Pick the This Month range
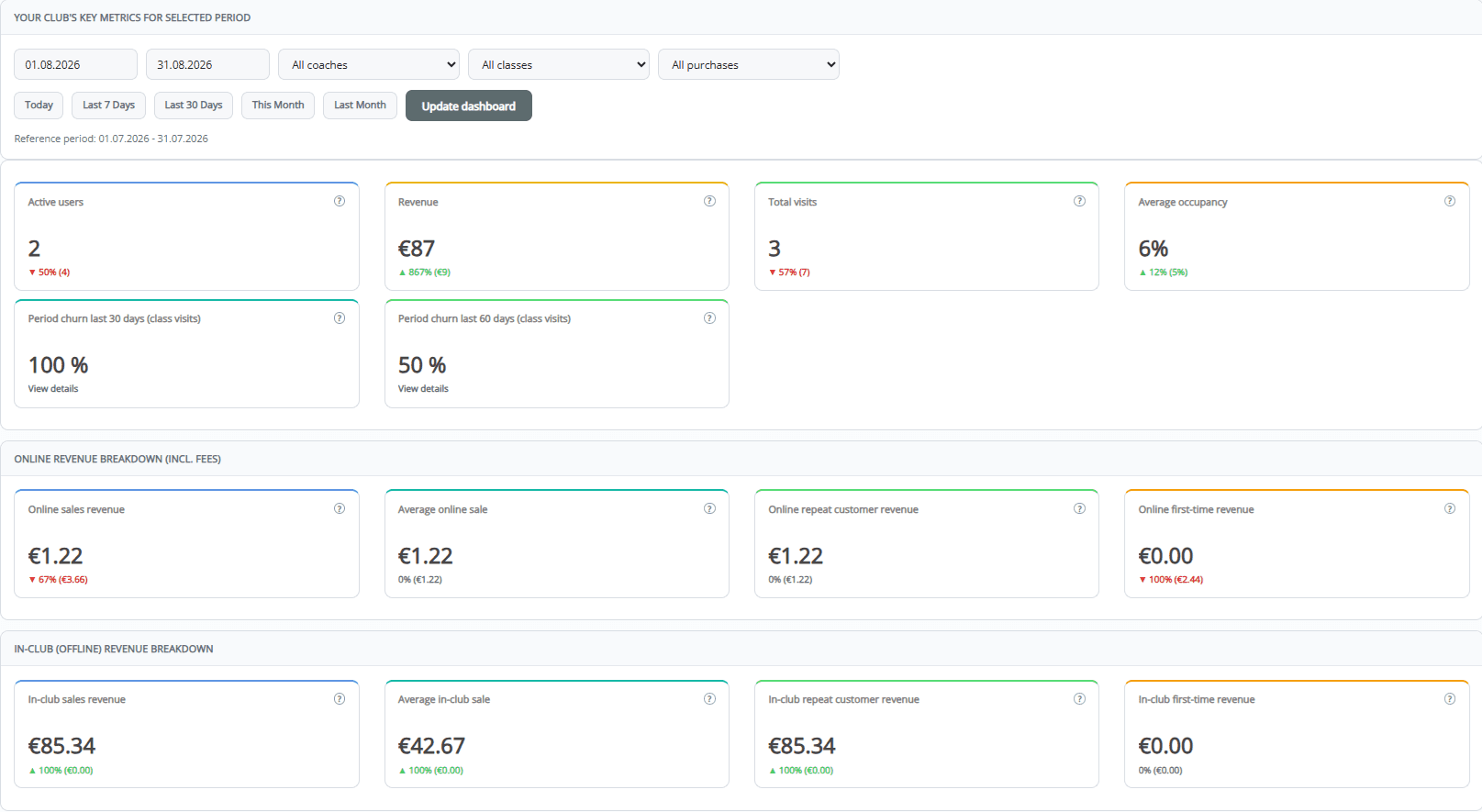 (278, 106)
